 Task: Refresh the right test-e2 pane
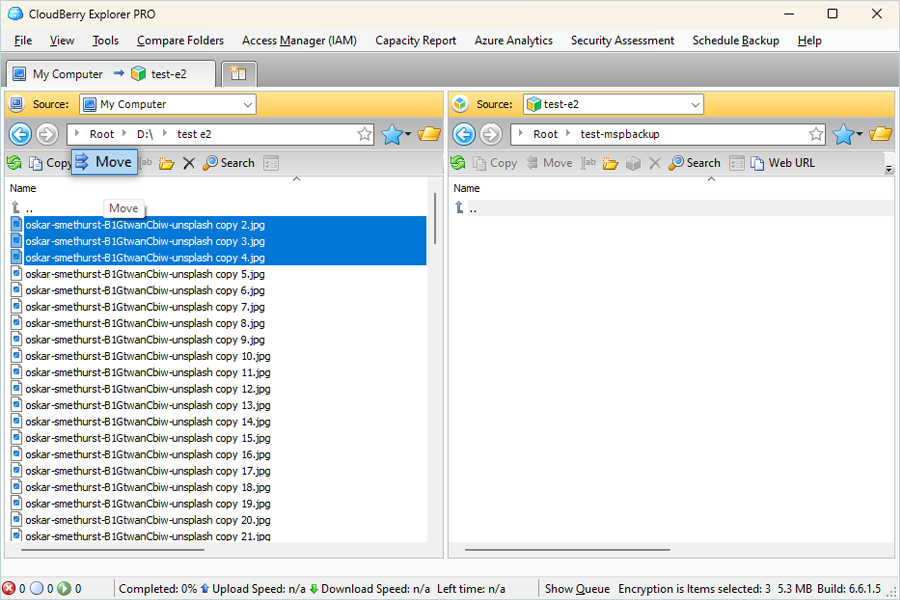tap(458, 163)
